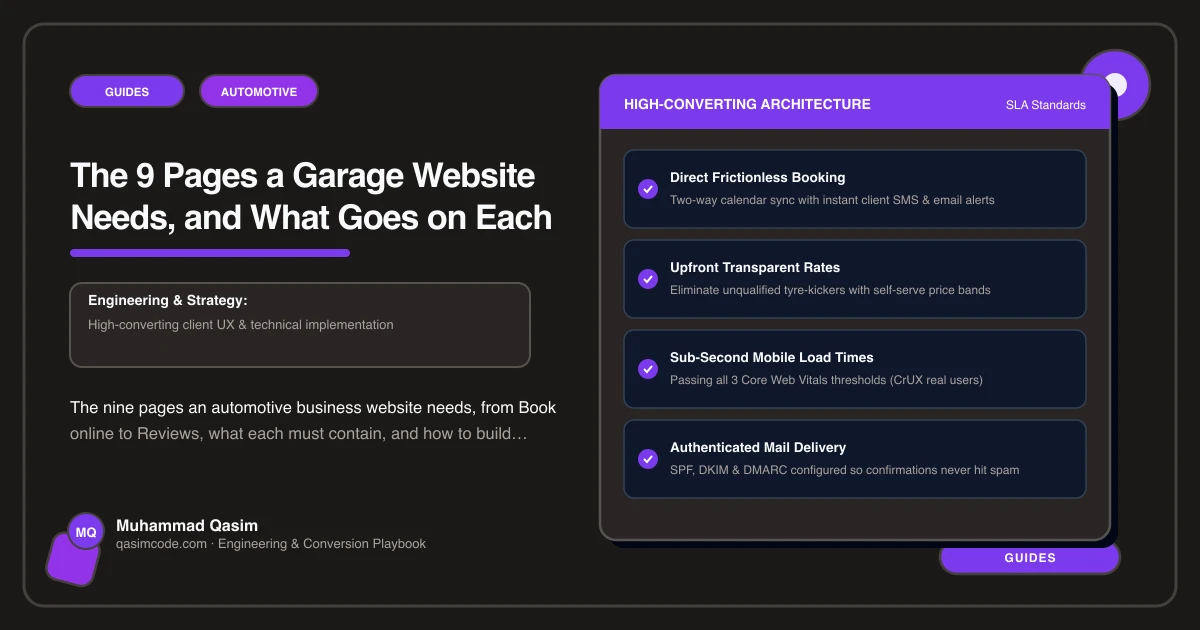
Task: Click the 'Direct Frictionless Booking' title
Action: point(758,177)
